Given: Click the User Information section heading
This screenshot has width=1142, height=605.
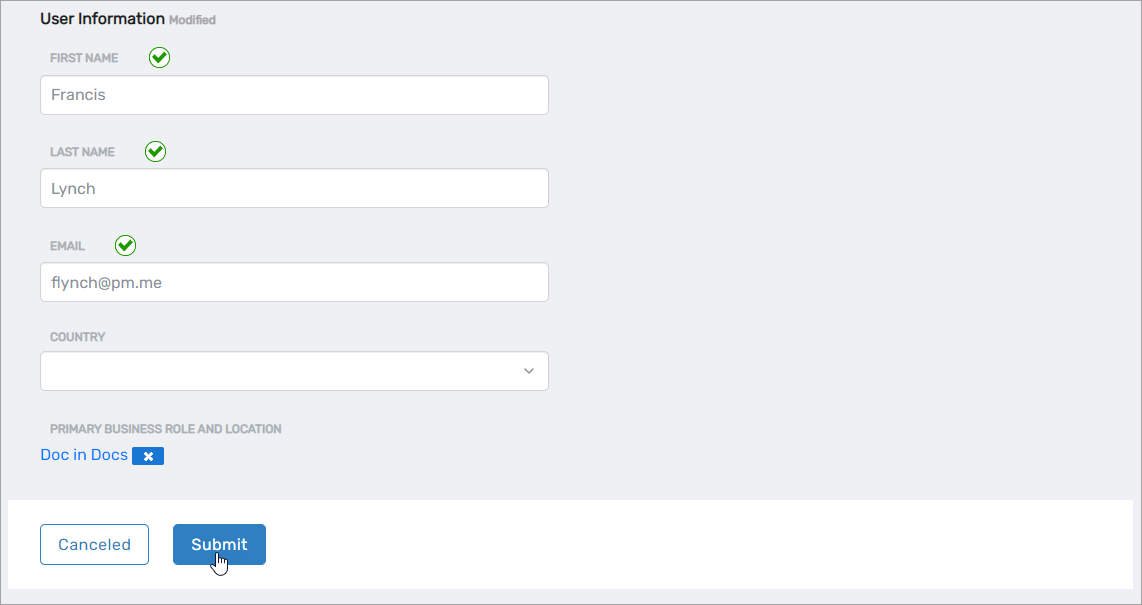Looking at the screenshot, I should tap(102, 19).
